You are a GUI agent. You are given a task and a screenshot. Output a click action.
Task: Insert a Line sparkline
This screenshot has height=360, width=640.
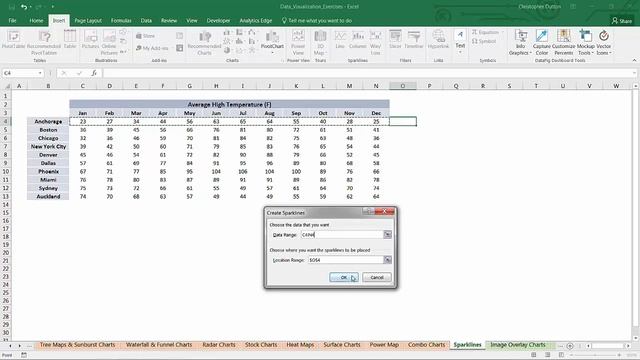pyautogui.click(x=340, y=40)
